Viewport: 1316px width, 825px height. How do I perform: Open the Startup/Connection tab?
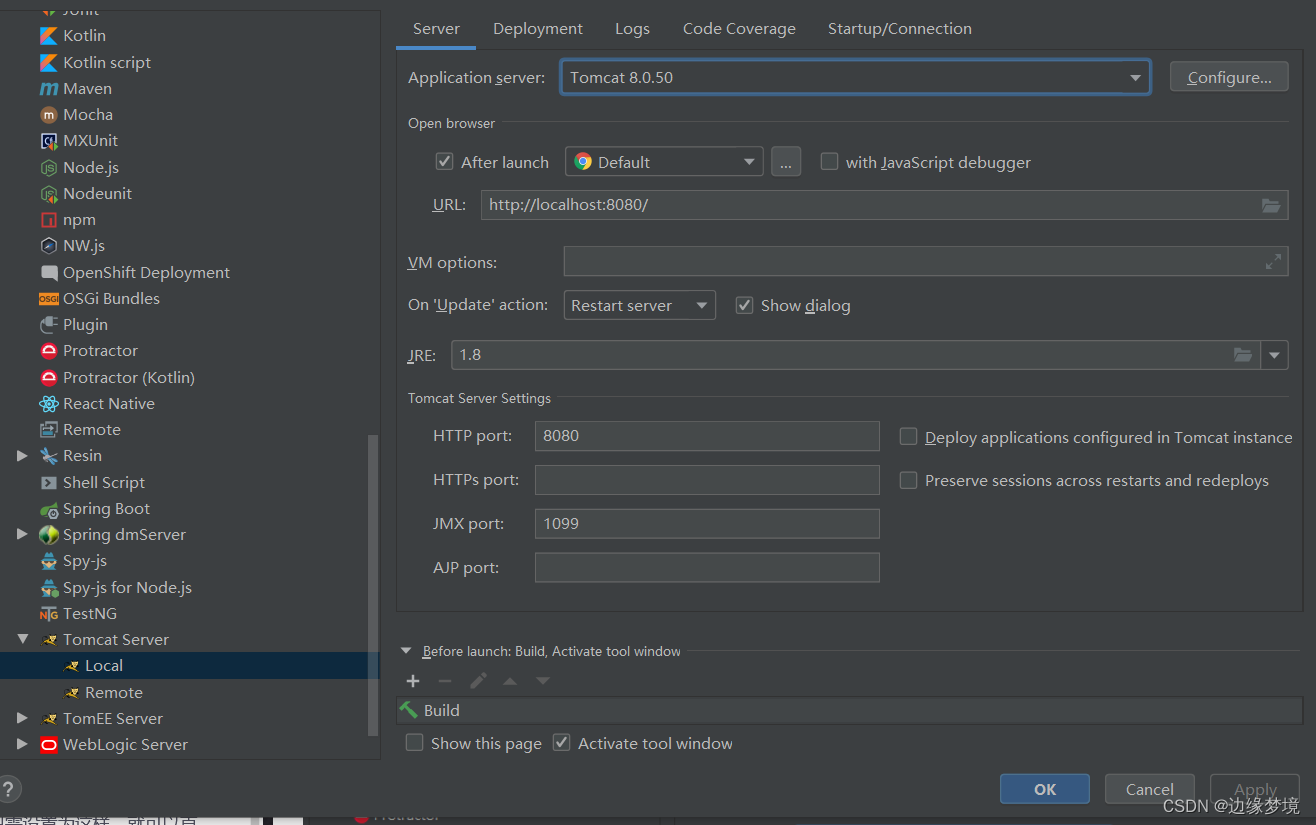[900, 29]
